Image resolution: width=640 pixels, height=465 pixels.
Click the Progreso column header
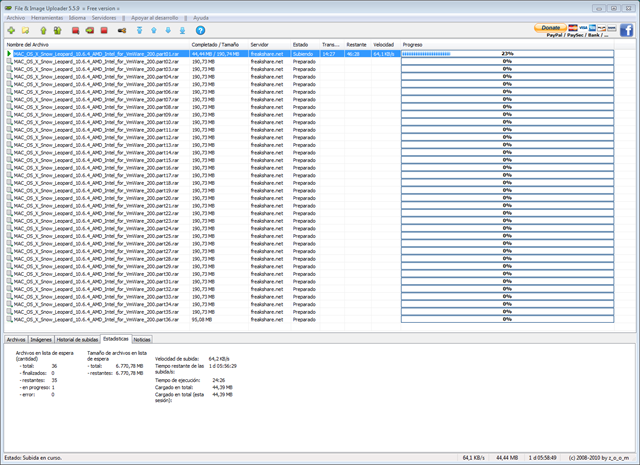coord(507,45)
